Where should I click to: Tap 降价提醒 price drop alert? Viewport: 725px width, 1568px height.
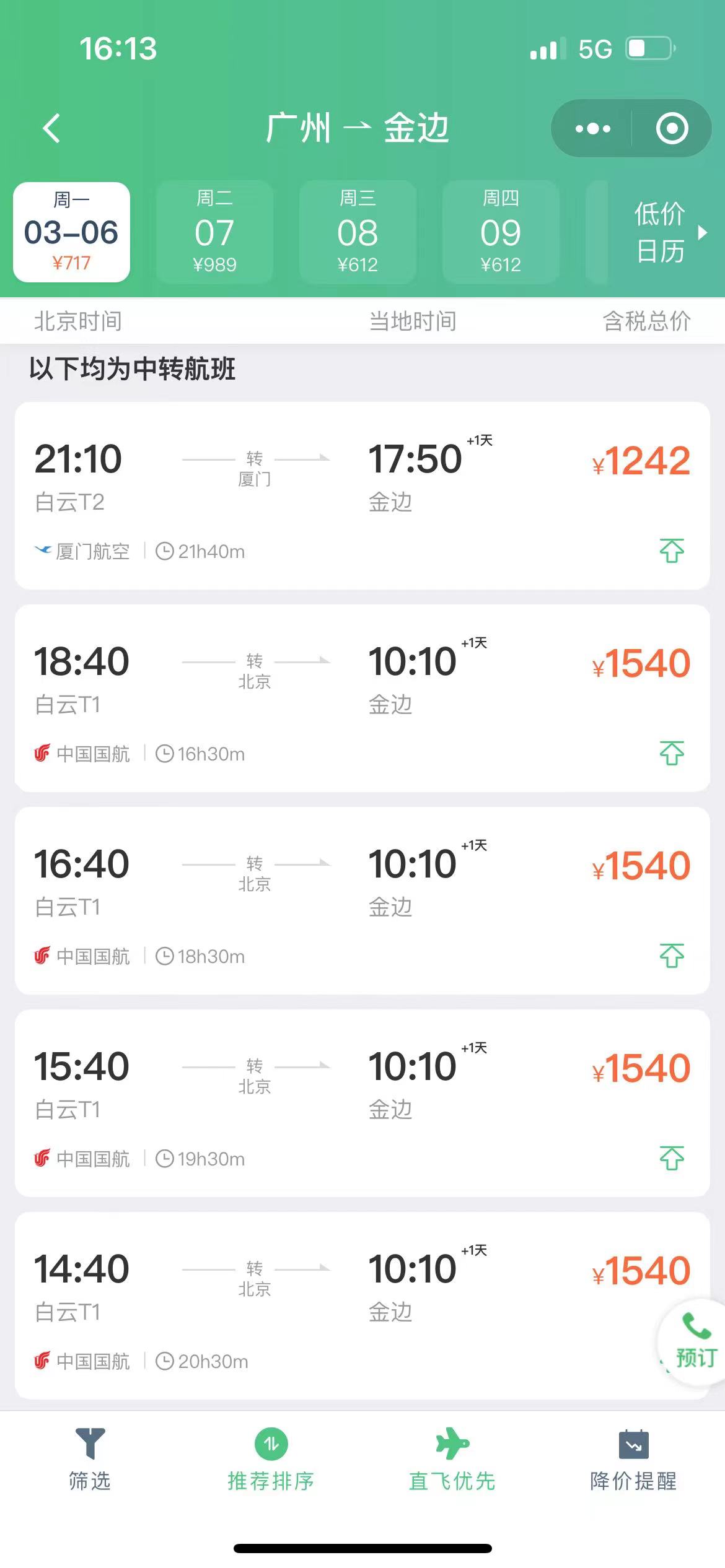pos(633,1459)
